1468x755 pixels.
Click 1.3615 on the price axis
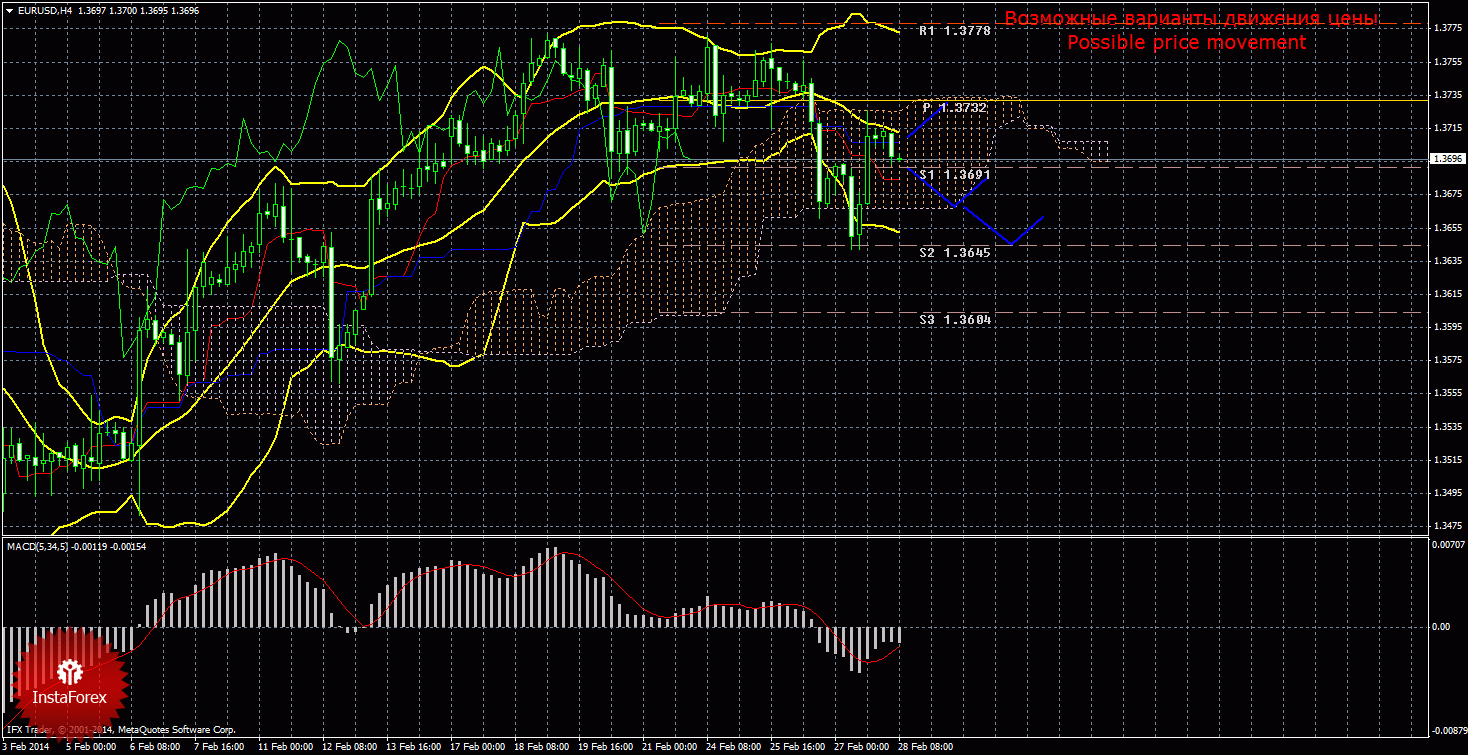[1448, 293]
